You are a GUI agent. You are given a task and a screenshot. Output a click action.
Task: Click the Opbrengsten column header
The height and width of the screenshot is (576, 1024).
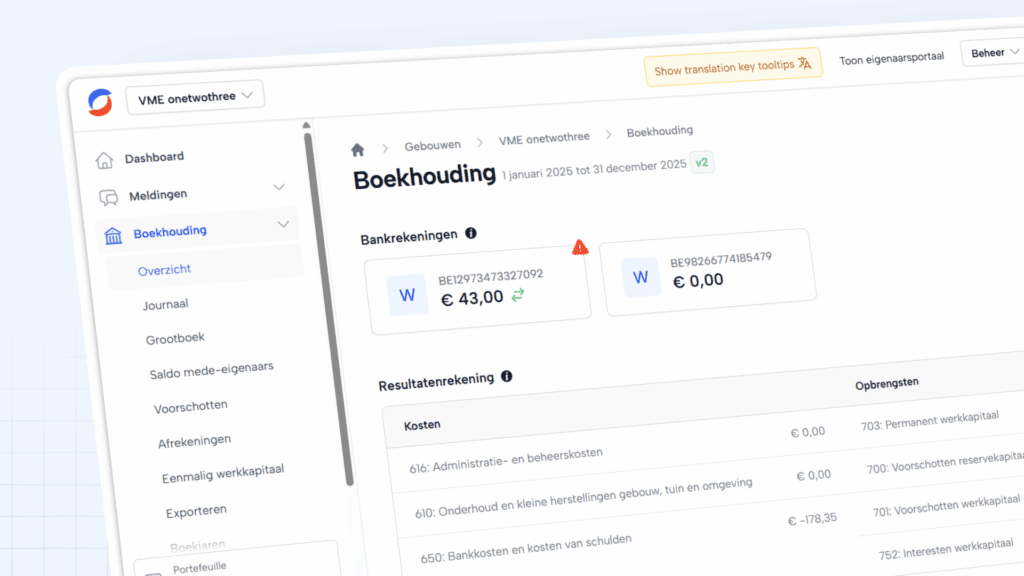[886, 384]
